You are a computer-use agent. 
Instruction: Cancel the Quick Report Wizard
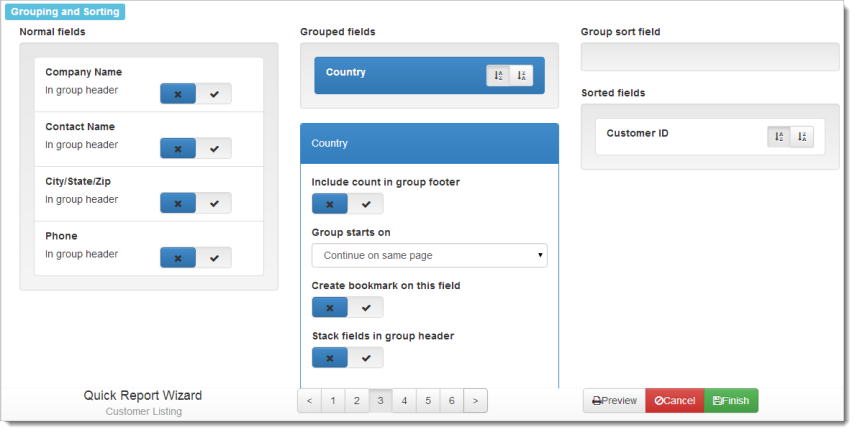675,401
